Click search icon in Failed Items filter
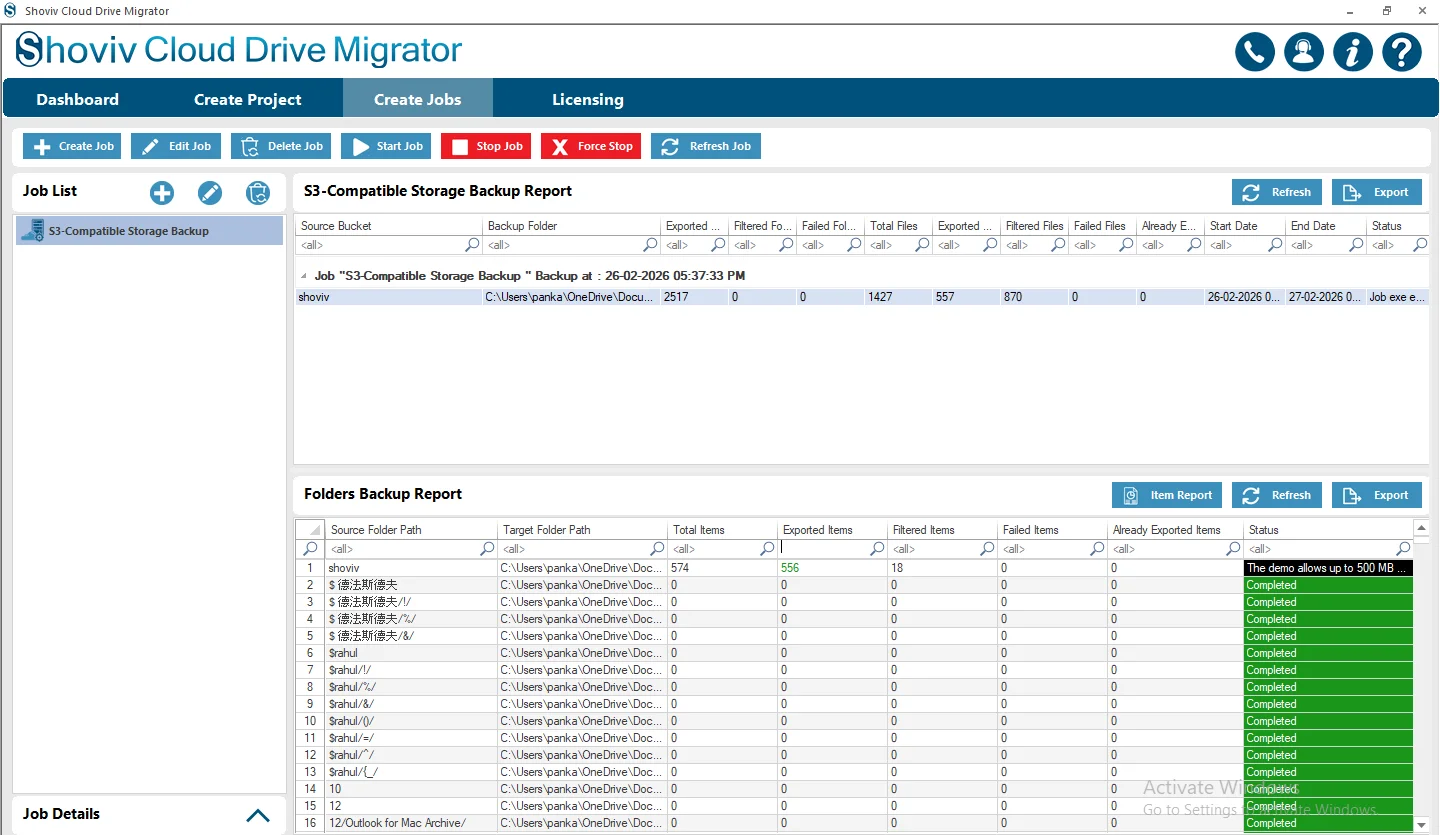This screenshot has height=835, width=1440. pyautogui.click(x=1097, y=549)
